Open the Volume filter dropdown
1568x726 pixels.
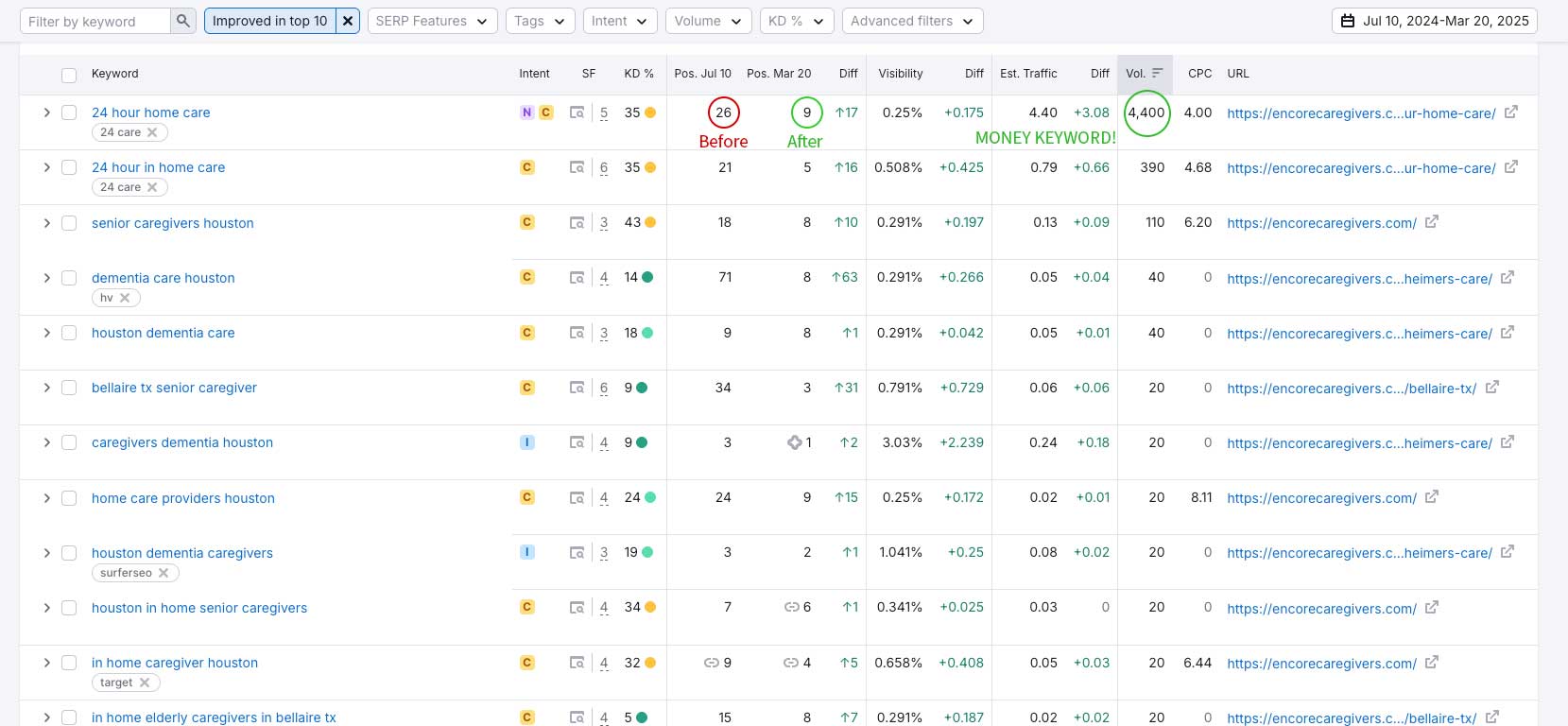(x=709, y=21)
